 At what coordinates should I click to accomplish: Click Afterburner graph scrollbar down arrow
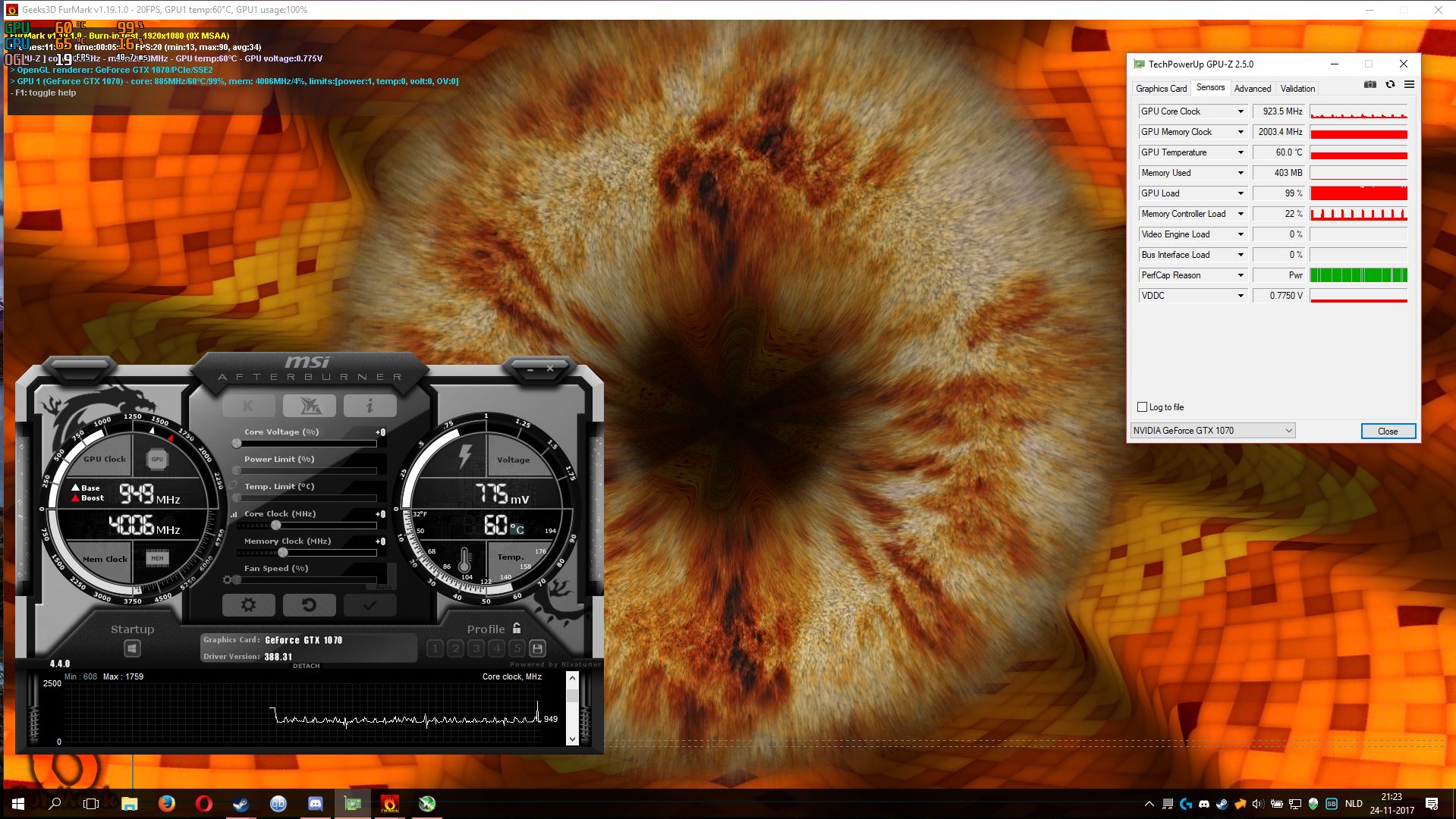[x=572, y=739]
